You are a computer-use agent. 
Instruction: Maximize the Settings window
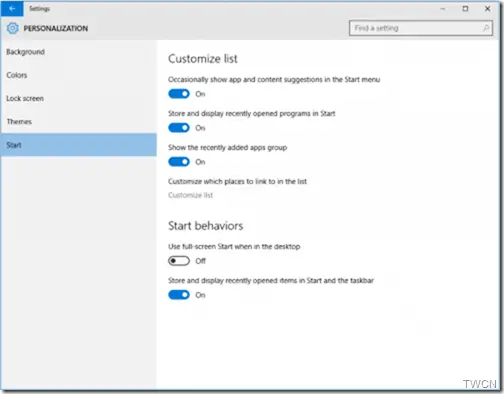coord(465,9)
